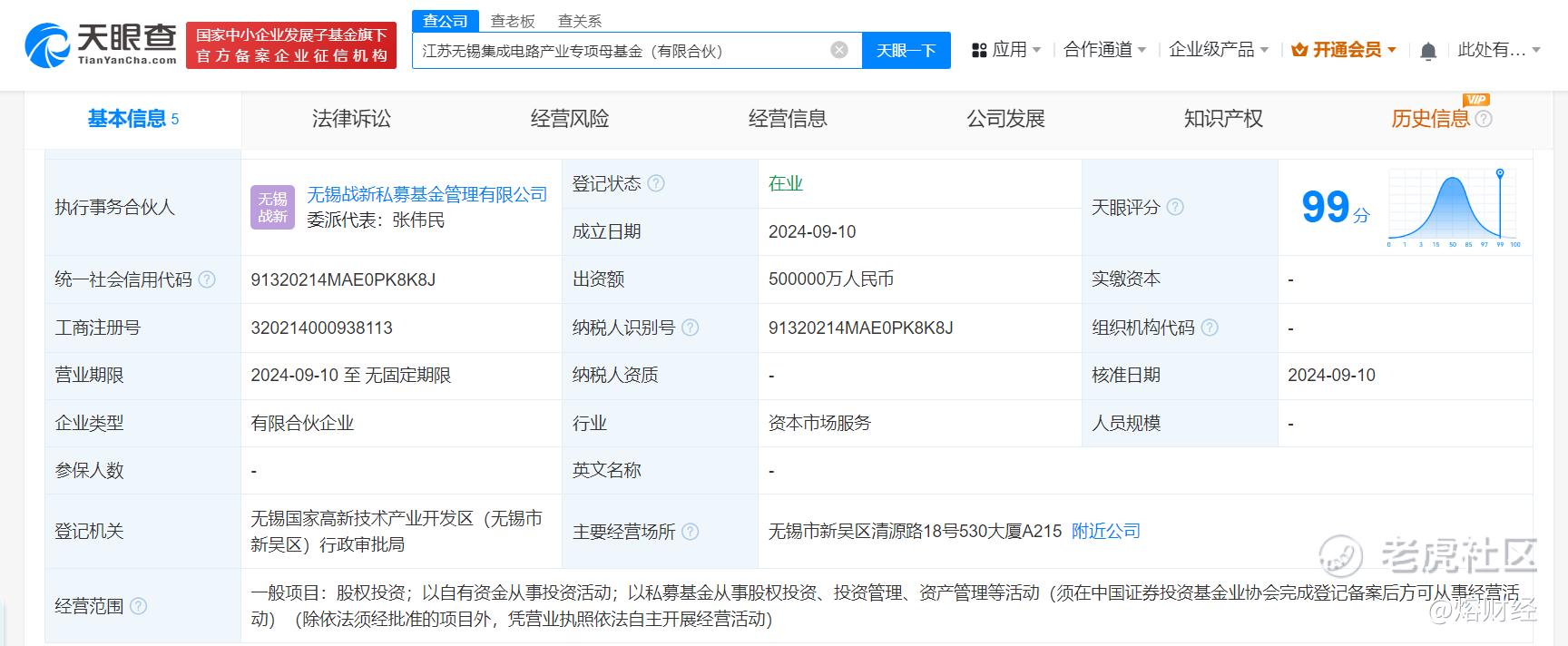Open the 应用 apps dropdown

tap(1006, 50)
